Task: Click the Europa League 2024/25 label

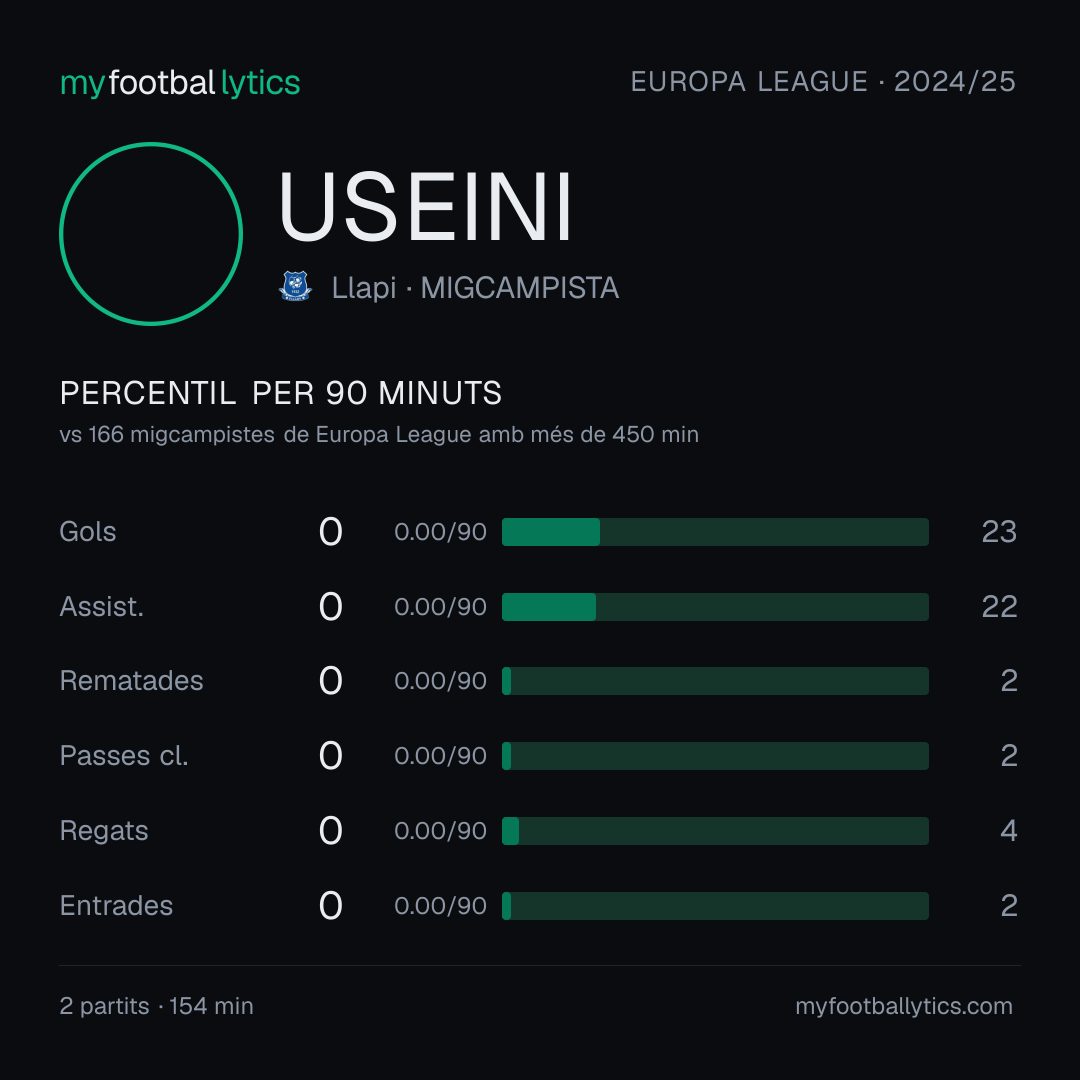Action: pyautogui.click(x=823, y=82)
